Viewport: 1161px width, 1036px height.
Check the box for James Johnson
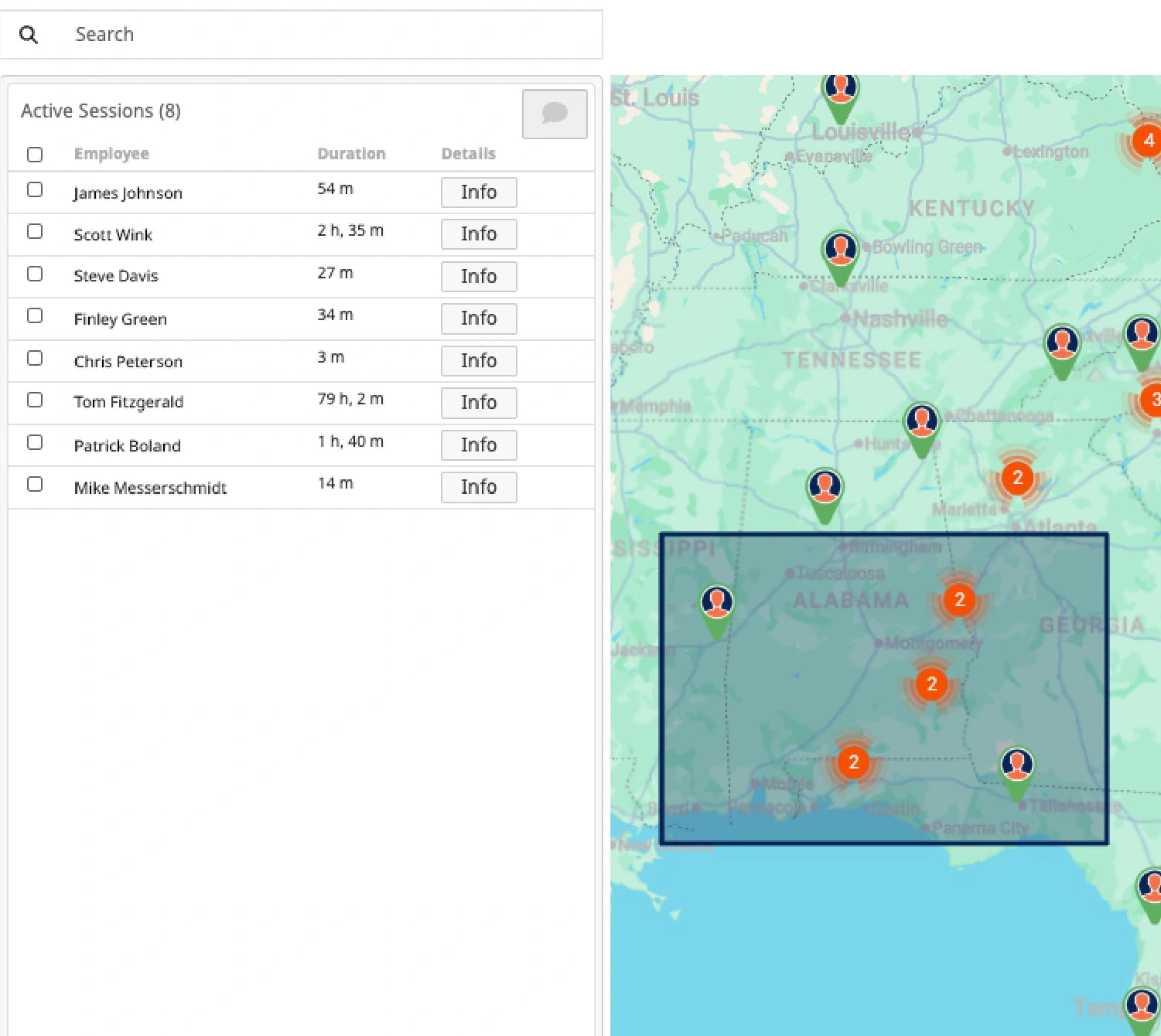[35, 189]
